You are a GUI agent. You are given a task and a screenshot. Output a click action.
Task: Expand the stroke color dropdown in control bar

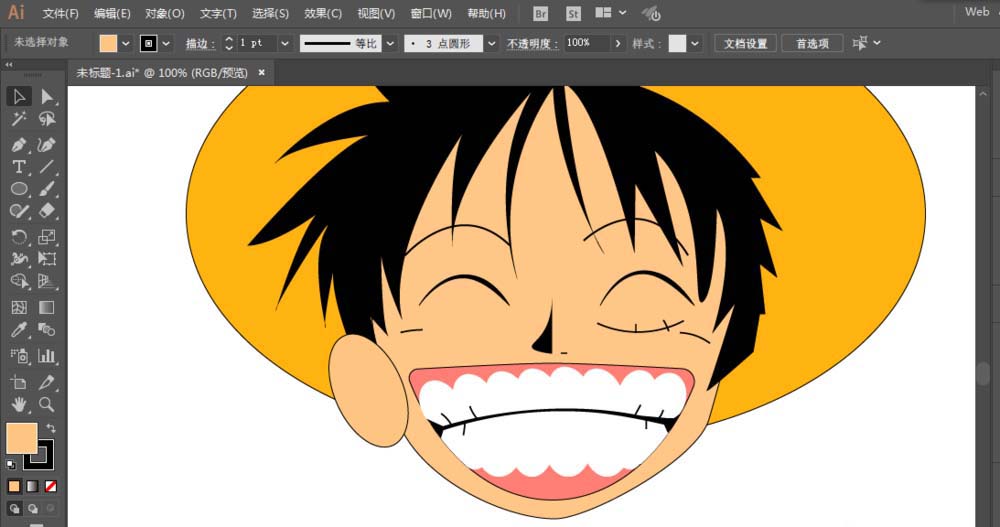(166, 43)
